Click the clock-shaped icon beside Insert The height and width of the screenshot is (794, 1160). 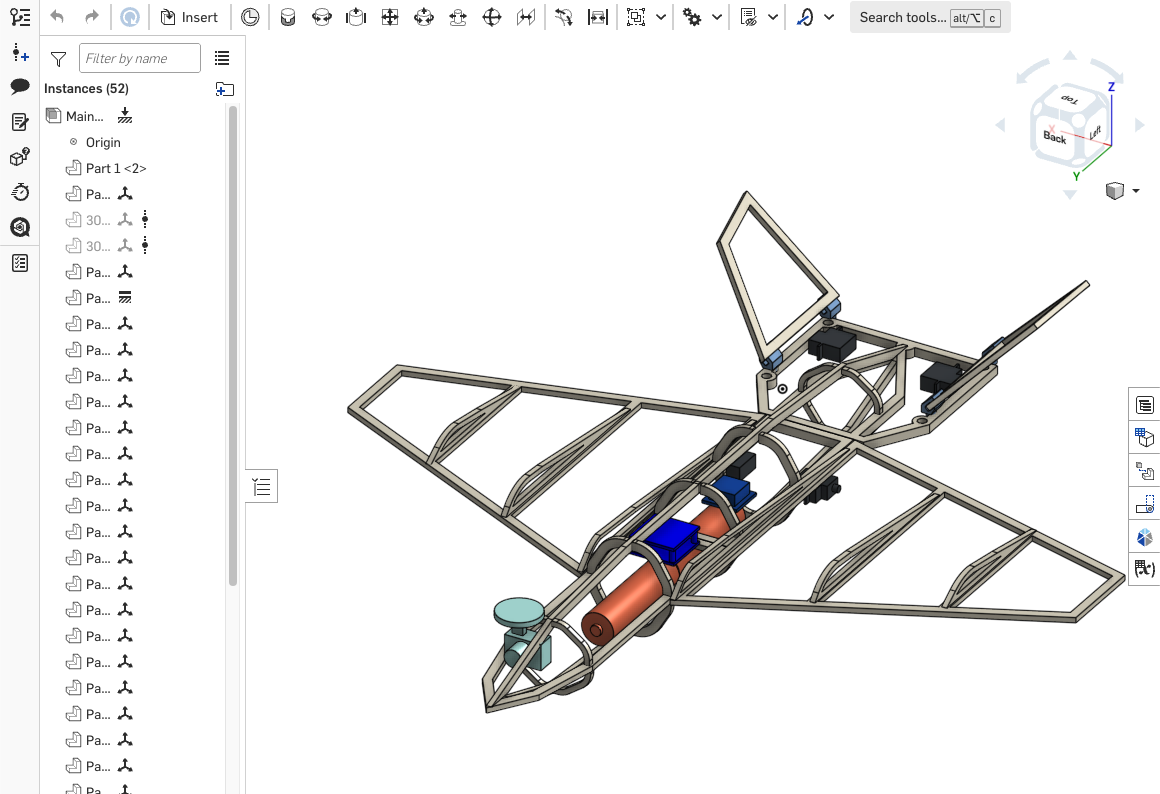click(x=250, y=17)
